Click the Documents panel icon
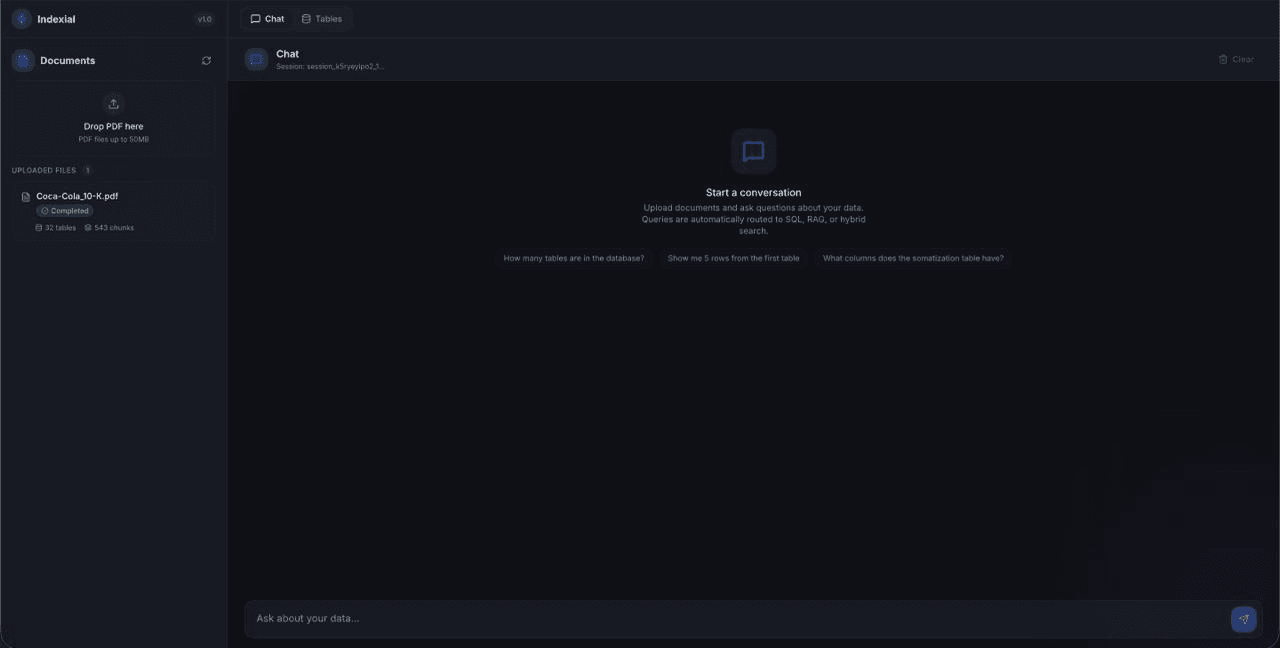 coord(23,61)
